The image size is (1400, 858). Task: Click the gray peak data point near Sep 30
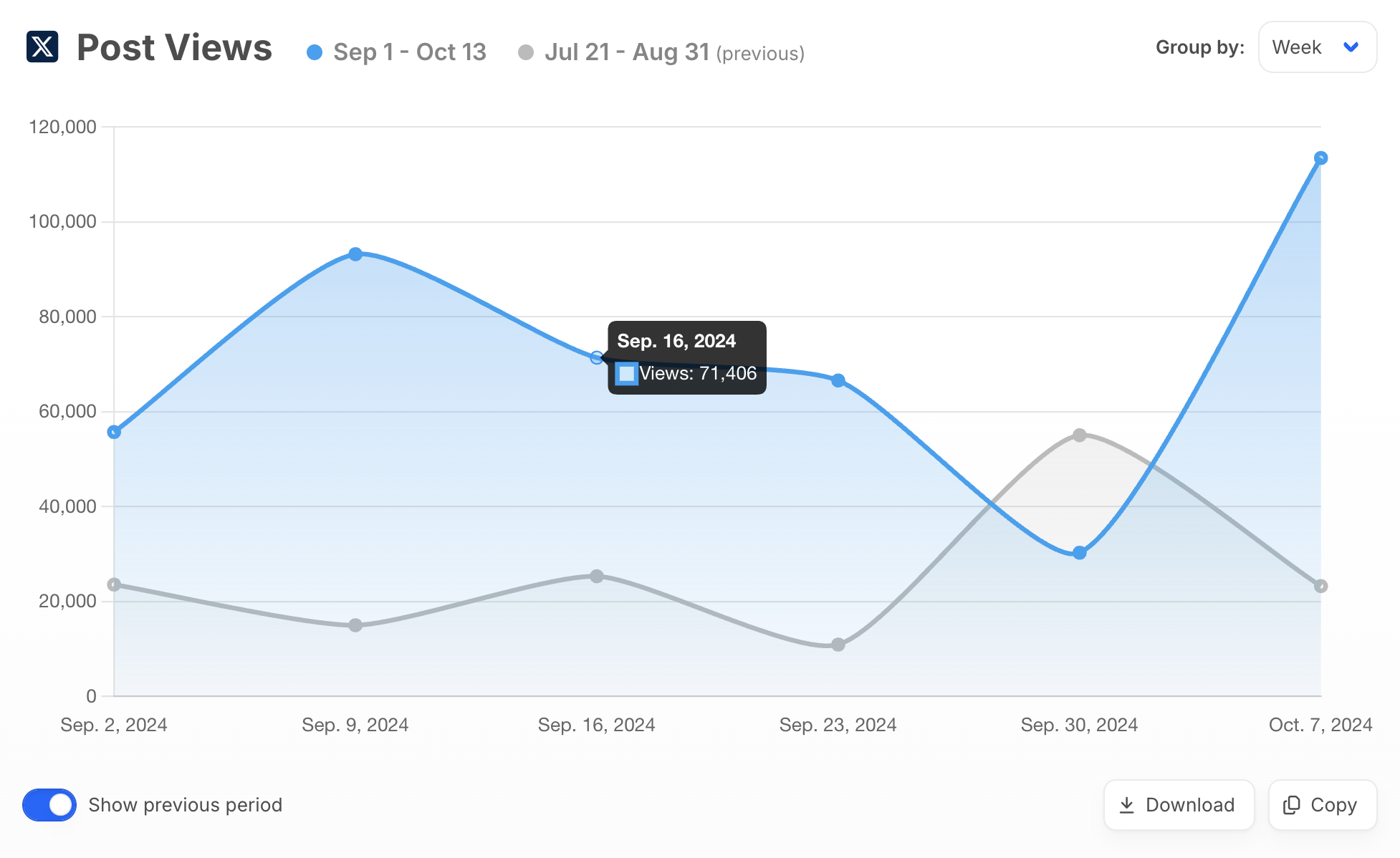pyautogui.click(x=1079, y=434)
